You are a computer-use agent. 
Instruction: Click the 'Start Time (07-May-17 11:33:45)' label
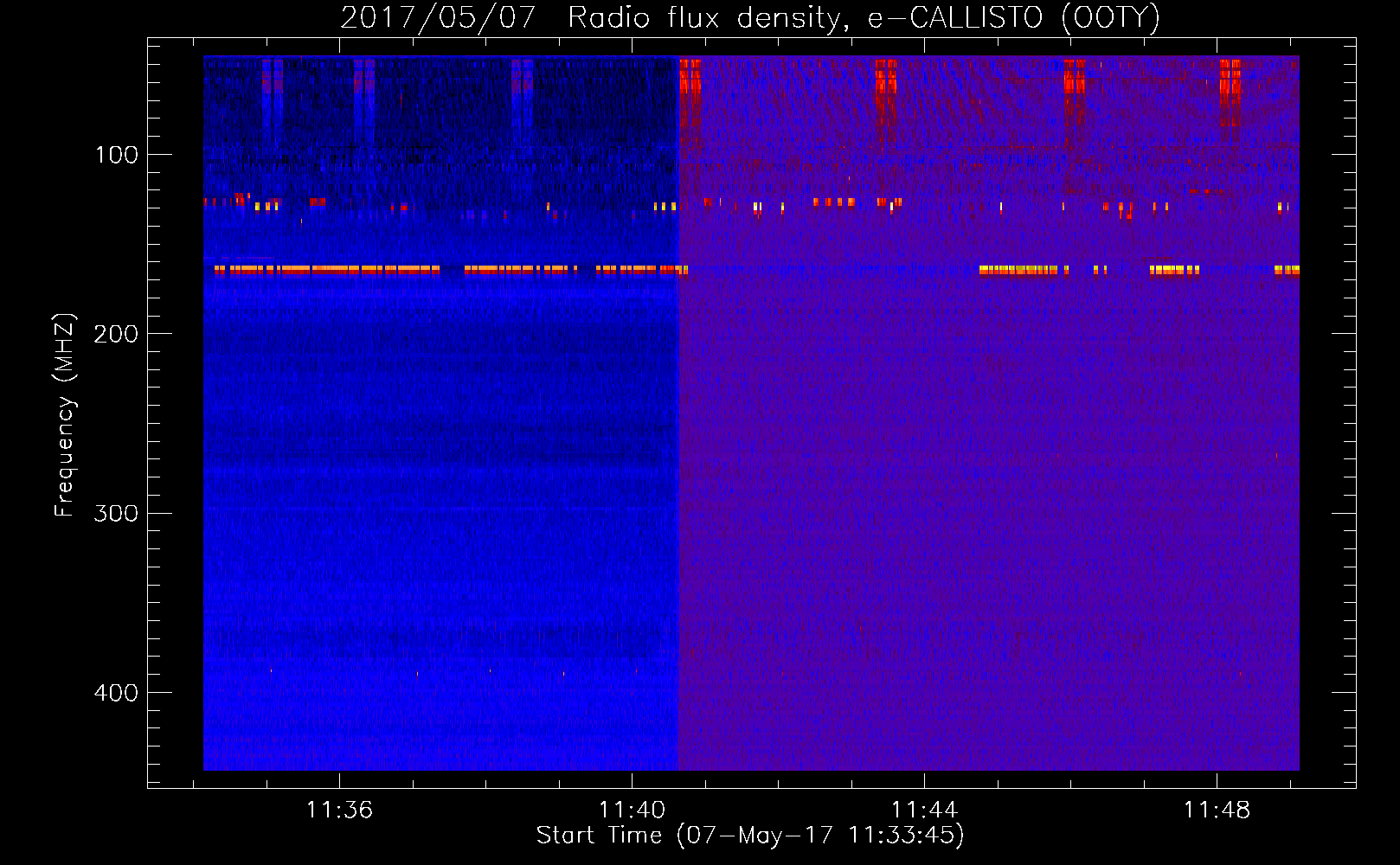pos(750,836)
